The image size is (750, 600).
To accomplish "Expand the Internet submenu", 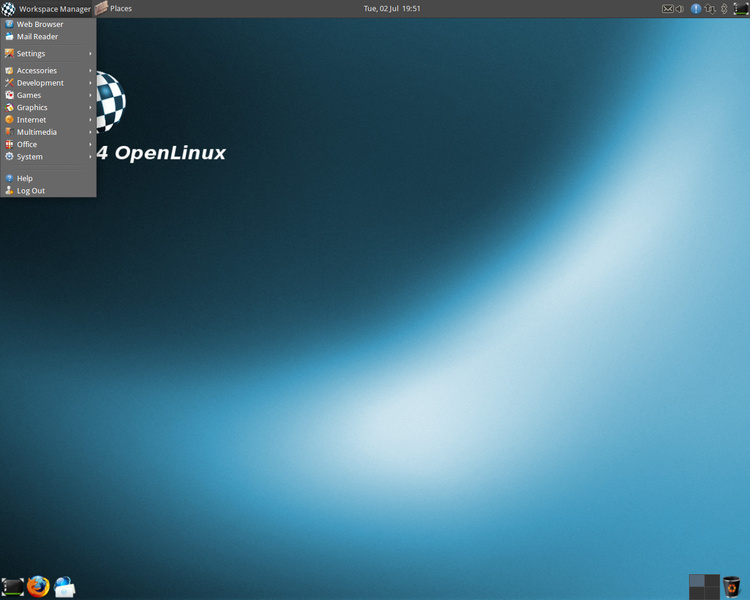I will coord(48,120).
